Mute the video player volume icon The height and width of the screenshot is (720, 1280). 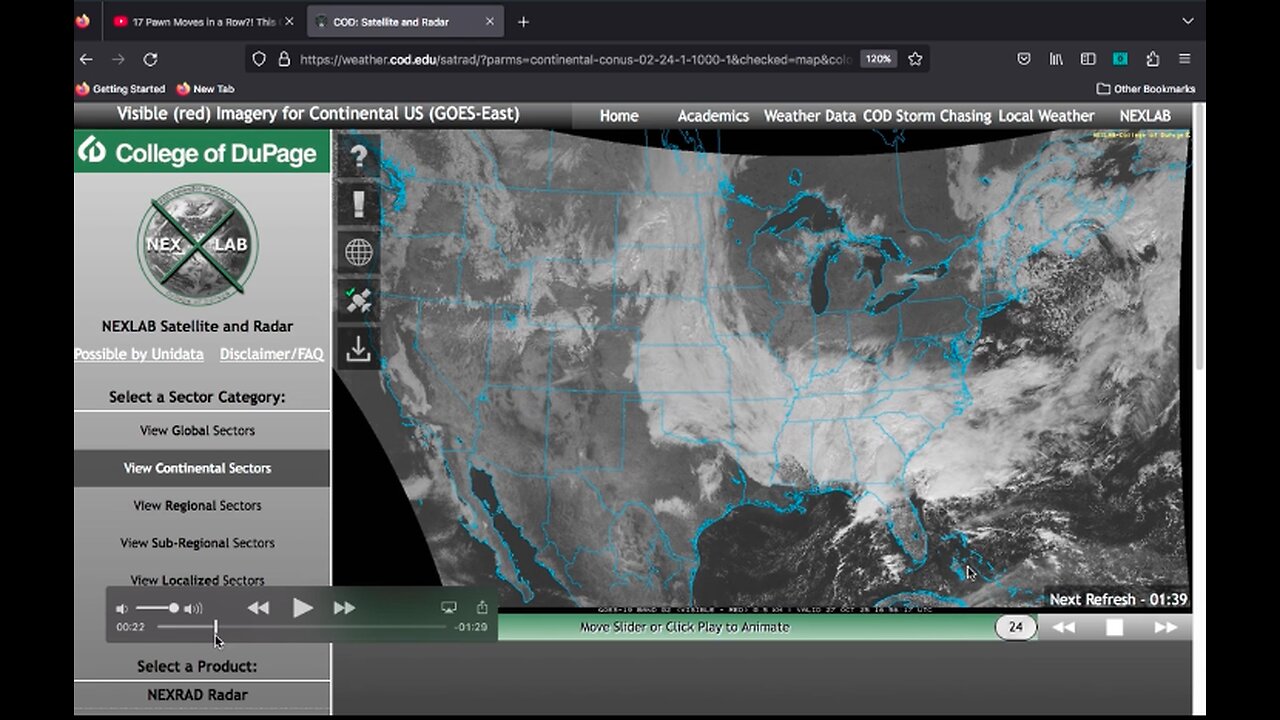(122, 608)
